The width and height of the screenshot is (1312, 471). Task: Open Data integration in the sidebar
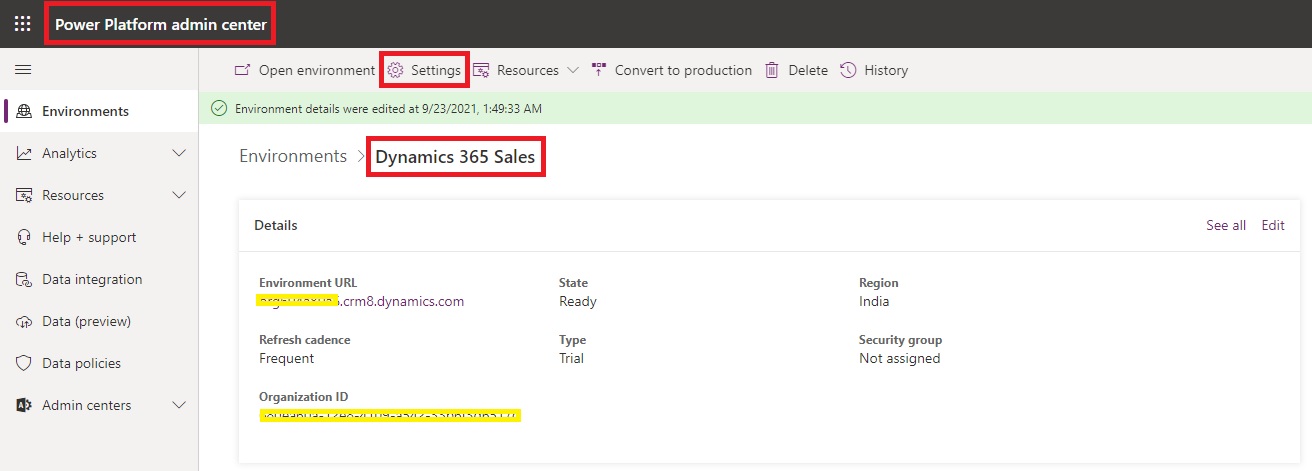click(92, 279)
